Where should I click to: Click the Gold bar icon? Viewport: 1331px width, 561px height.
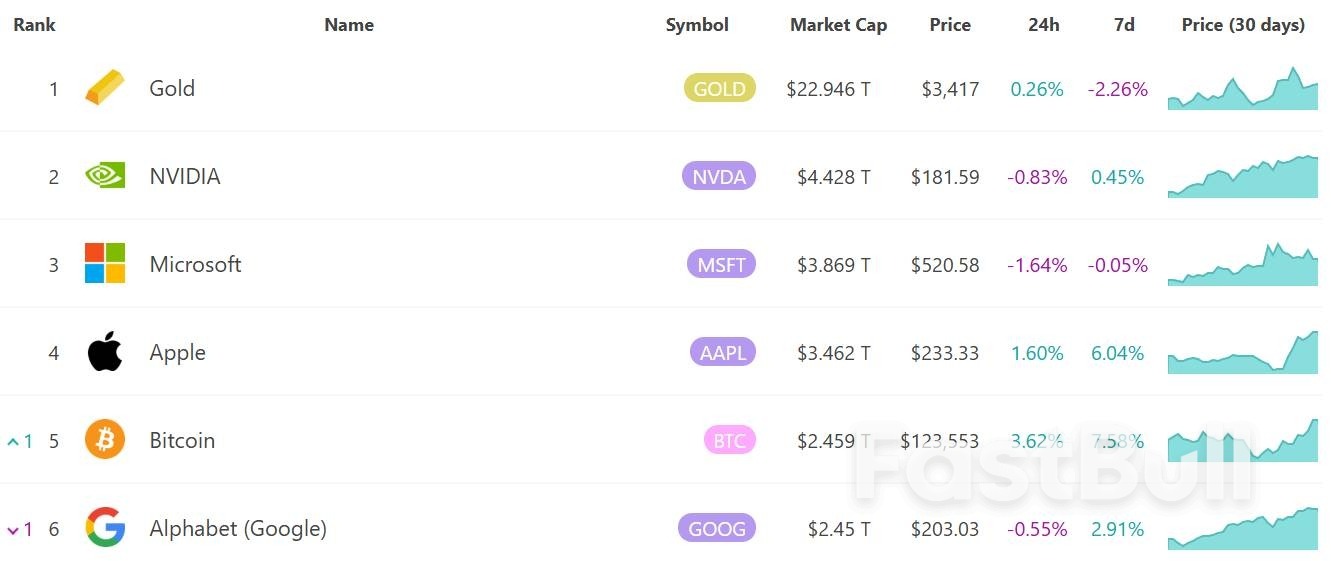105,88
